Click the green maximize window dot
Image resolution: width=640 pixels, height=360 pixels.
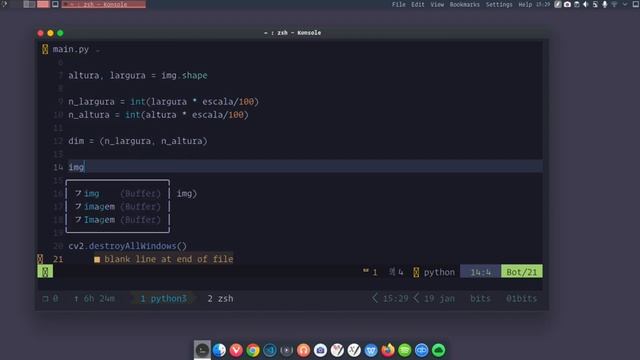[x=60, y=33]
